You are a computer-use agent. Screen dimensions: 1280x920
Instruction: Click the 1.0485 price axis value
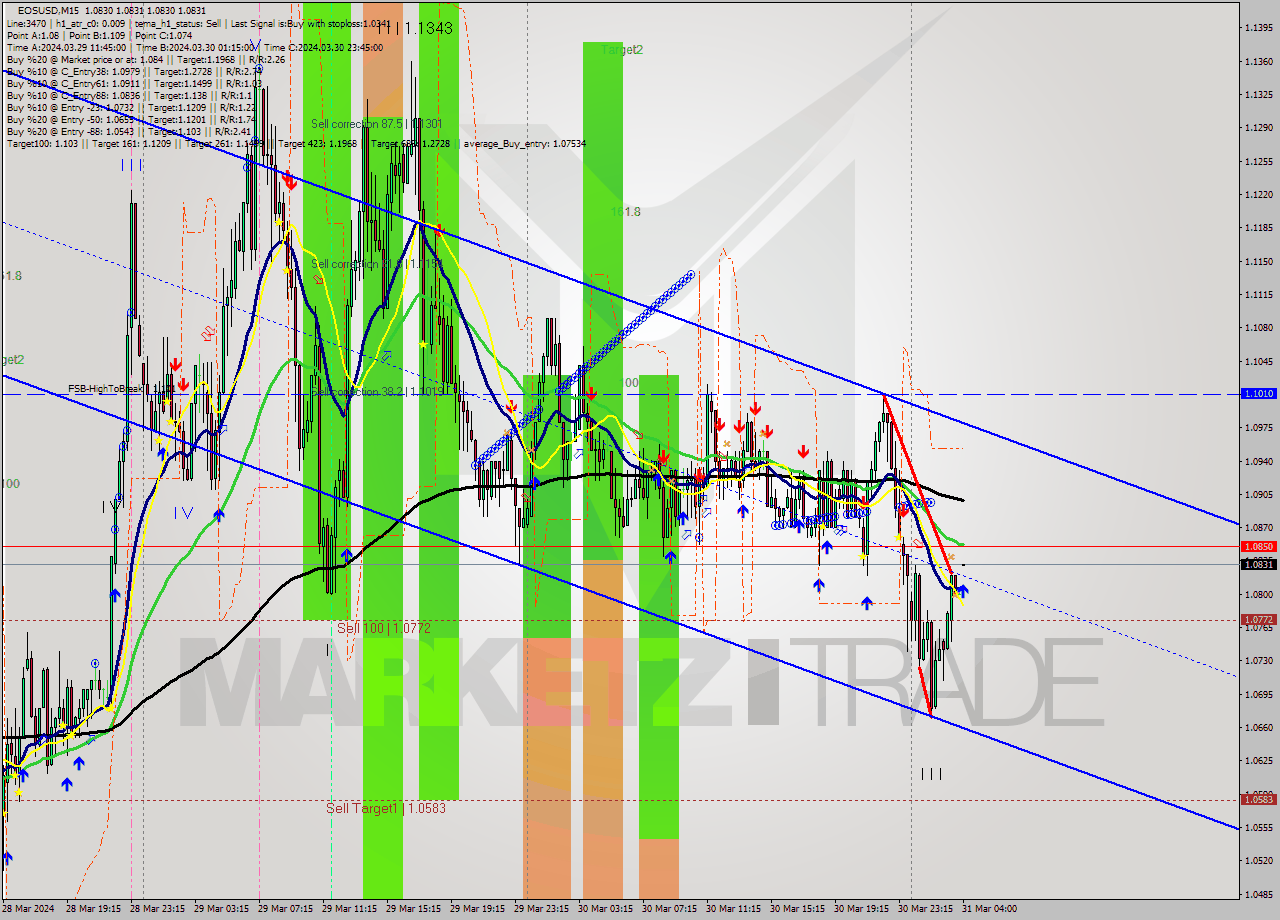(1258, 894)
